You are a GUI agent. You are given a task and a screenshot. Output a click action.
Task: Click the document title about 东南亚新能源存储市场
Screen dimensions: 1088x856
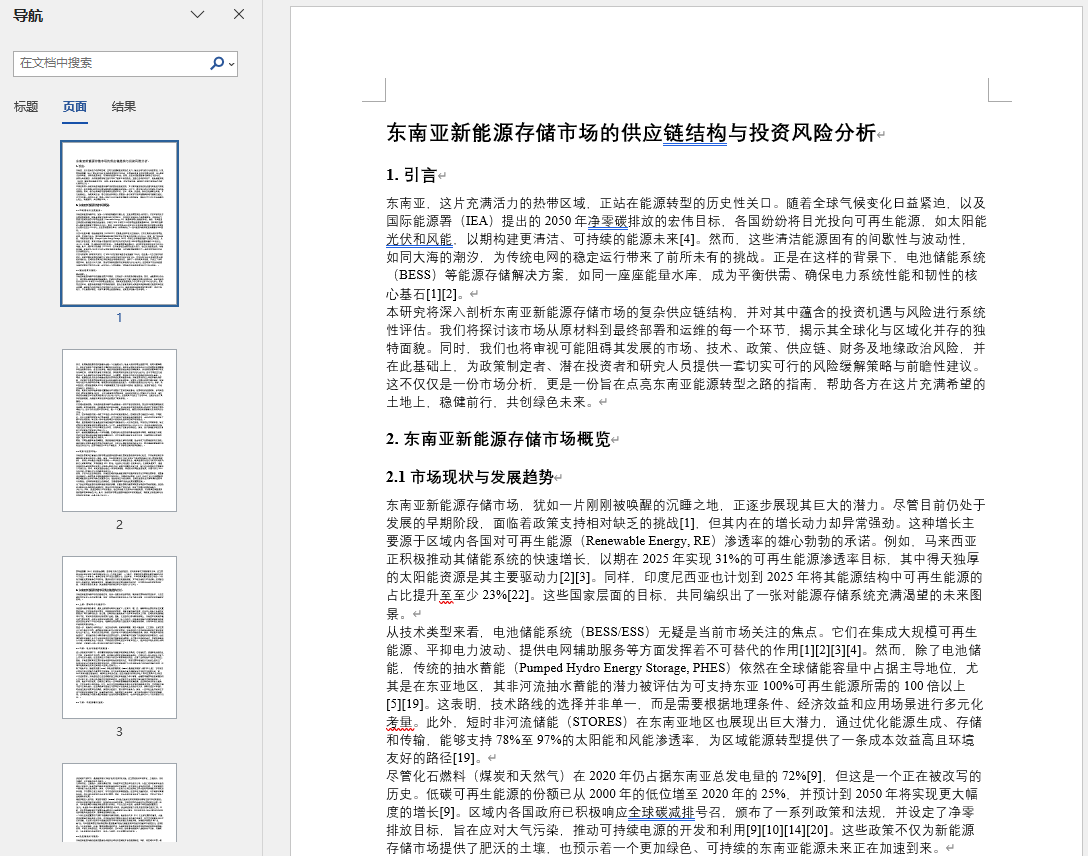(x=630, y=134)
